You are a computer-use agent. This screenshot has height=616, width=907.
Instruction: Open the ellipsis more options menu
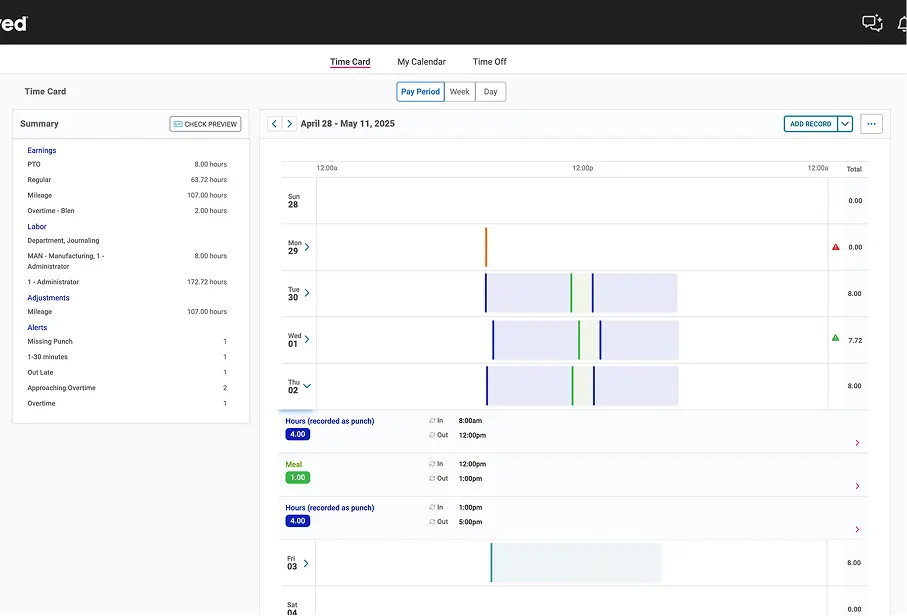click(871, 123)
